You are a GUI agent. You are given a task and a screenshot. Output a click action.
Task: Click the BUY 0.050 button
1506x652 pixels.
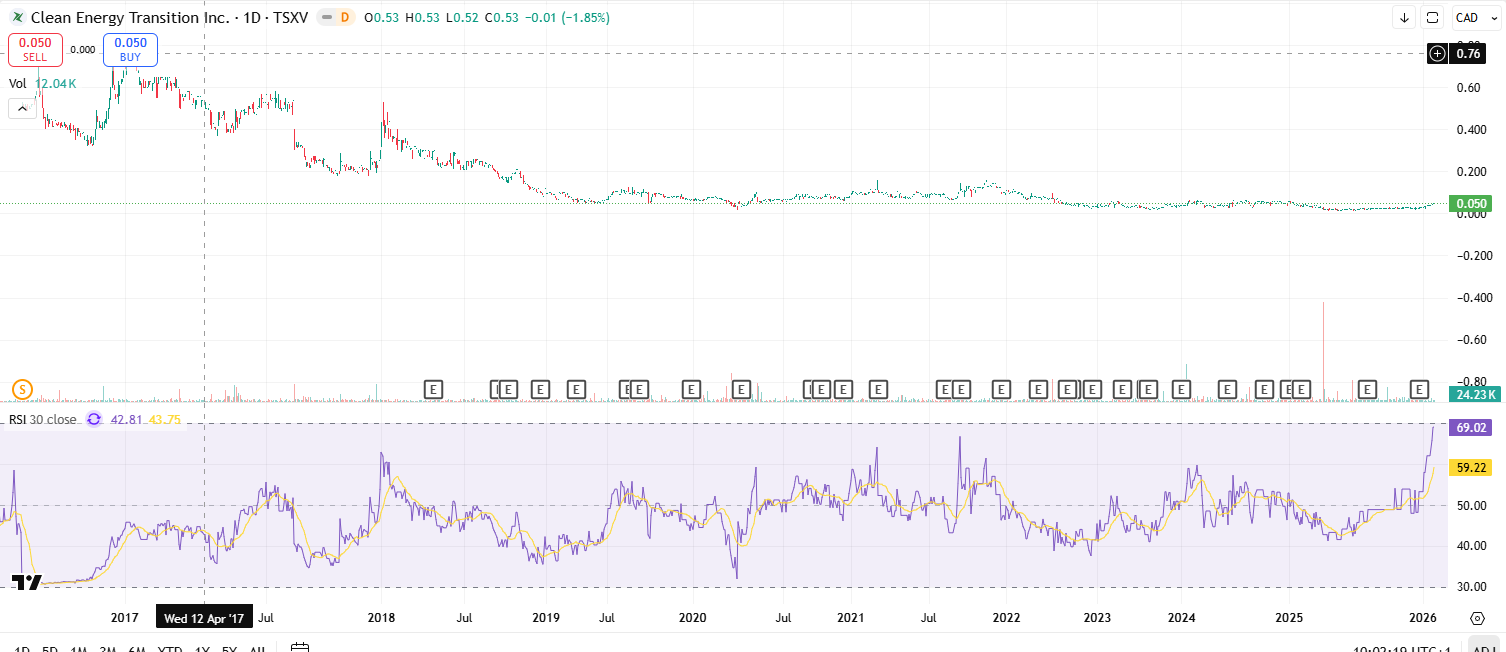click(130, 49)
